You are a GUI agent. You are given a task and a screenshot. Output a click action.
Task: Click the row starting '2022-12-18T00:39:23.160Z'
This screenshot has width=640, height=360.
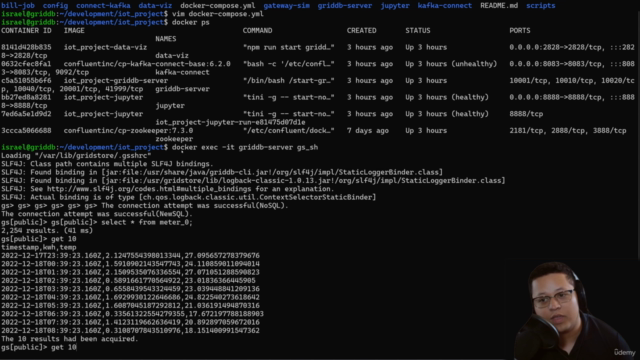point(130,264)
